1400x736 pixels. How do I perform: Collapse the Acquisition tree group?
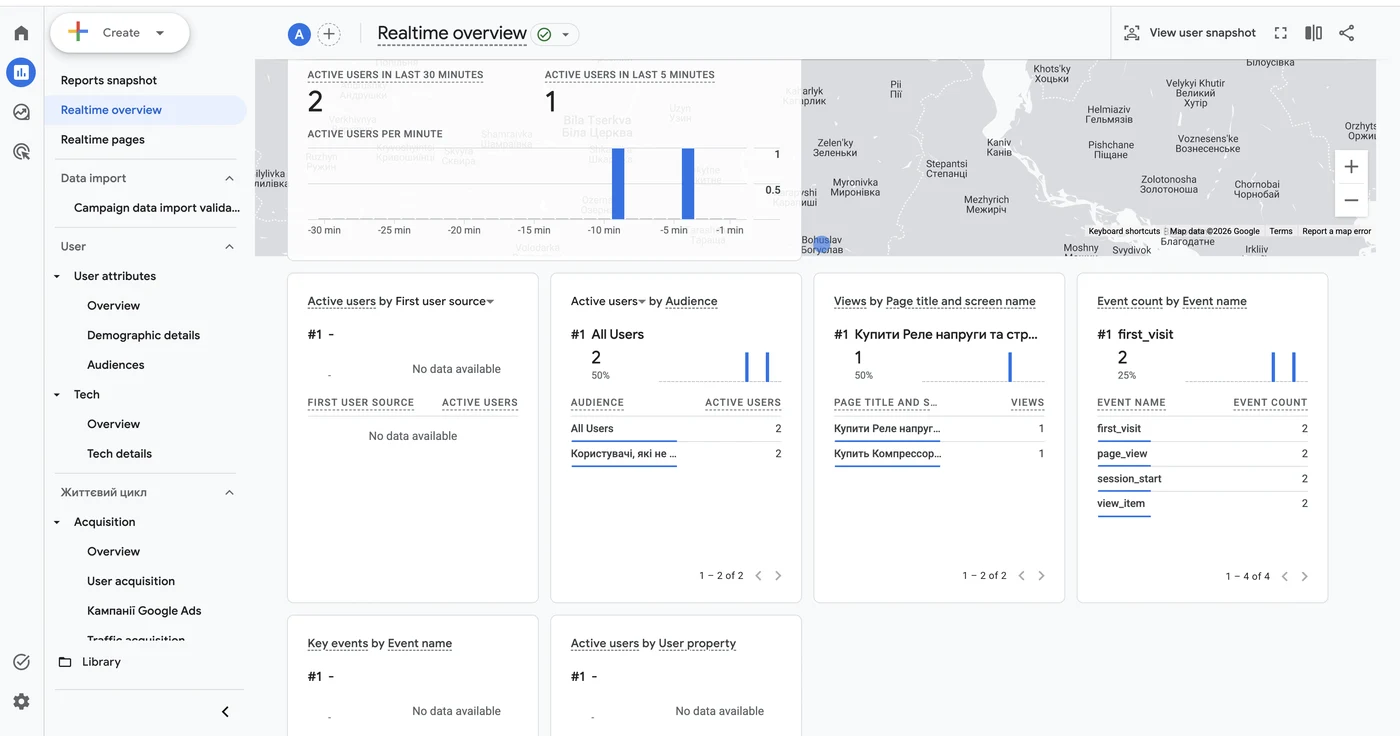pyautogui.click(x=57, y=522)
